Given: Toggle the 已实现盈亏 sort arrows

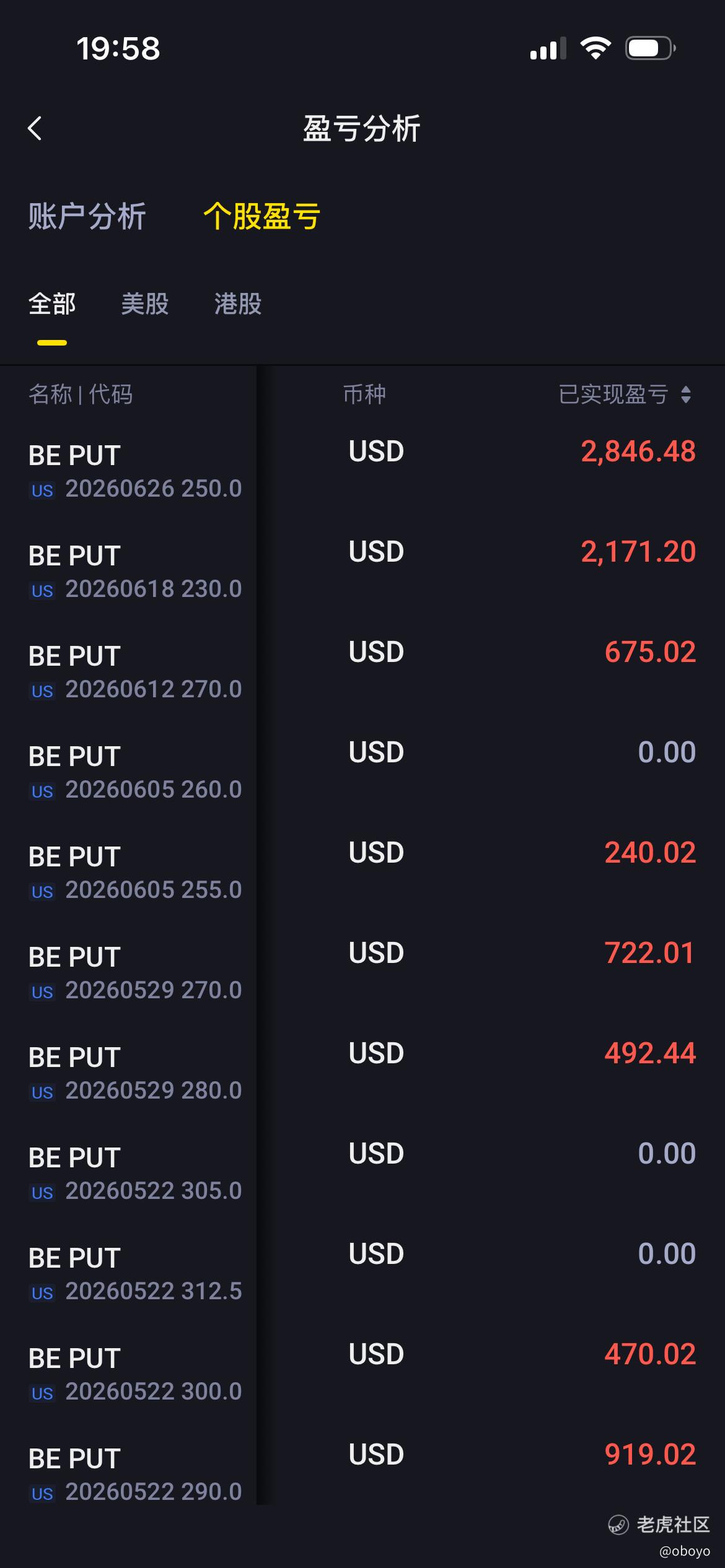Looking at the screenshot, I should (685, 394).
